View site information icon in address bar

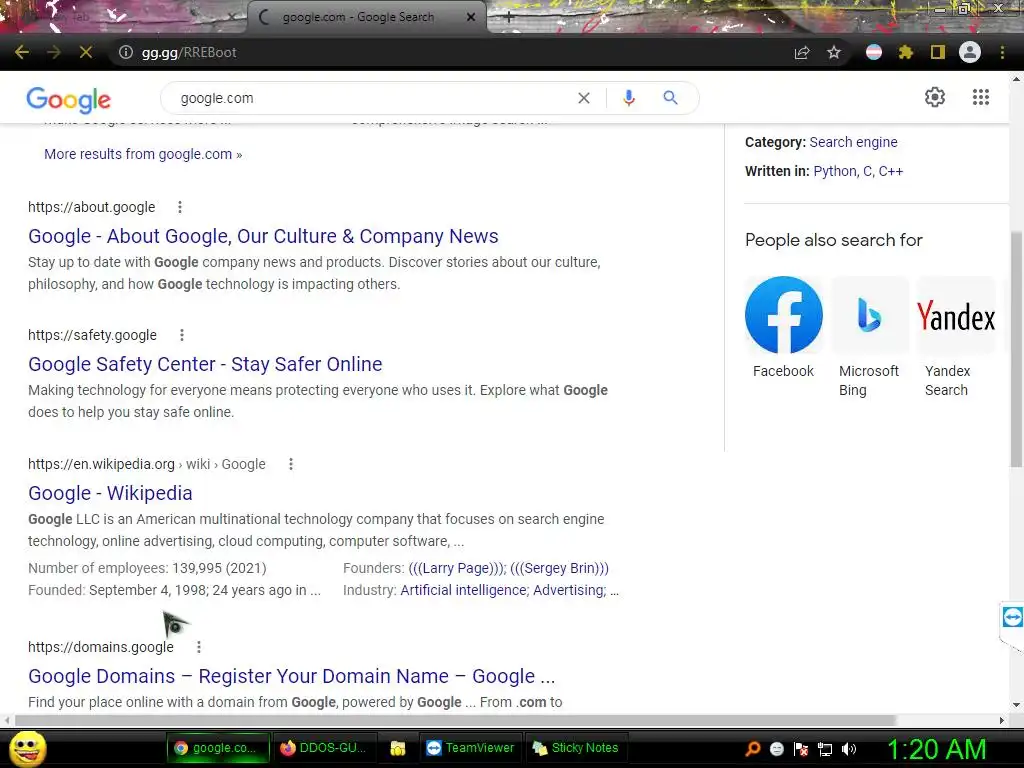point(126,52)
